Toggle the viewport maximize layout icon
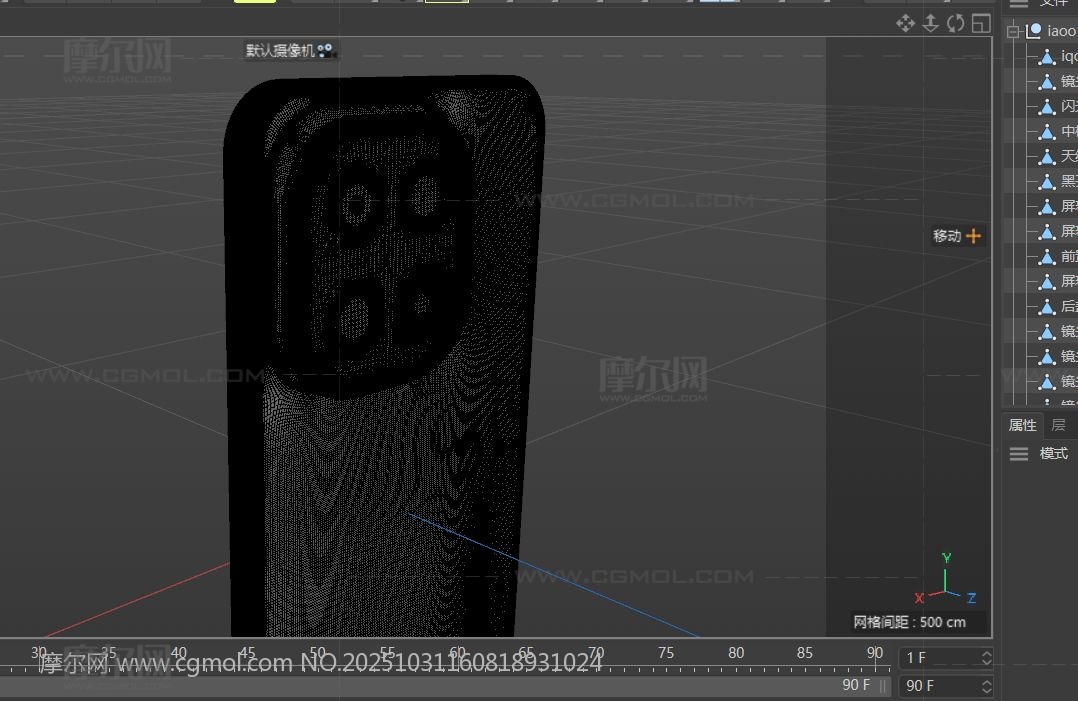 tap(981, 23)
